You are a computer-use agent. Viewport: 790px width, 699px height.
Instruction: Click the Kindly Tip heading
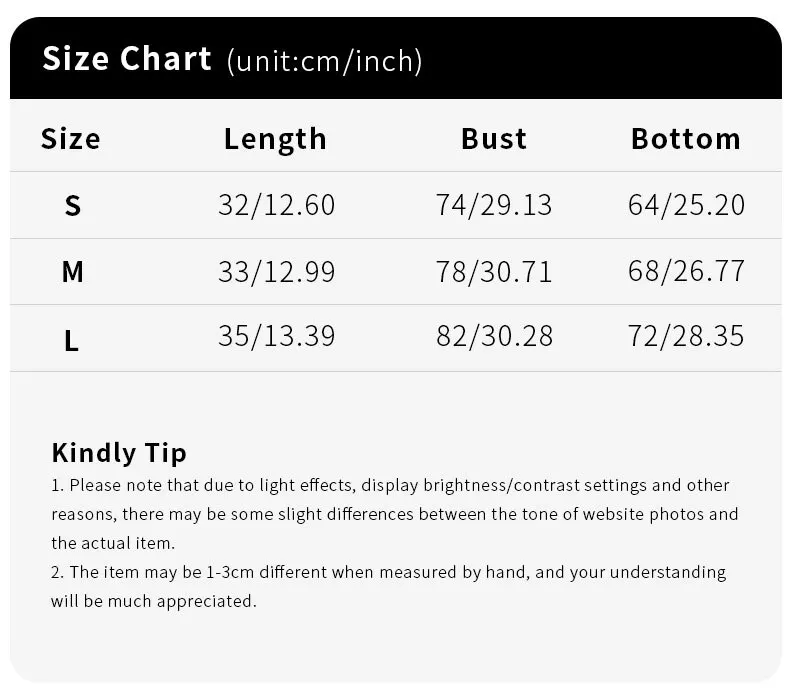[119, 453]
